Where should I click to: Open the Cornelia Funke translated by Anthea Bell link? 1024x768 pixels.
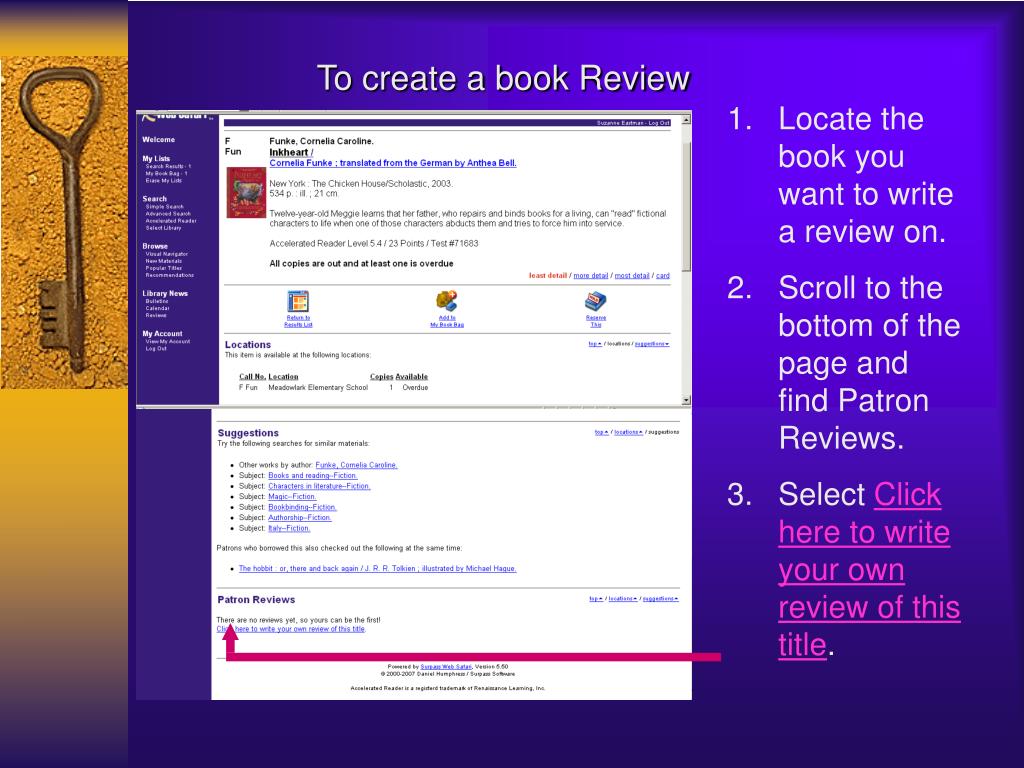(392, 163)
